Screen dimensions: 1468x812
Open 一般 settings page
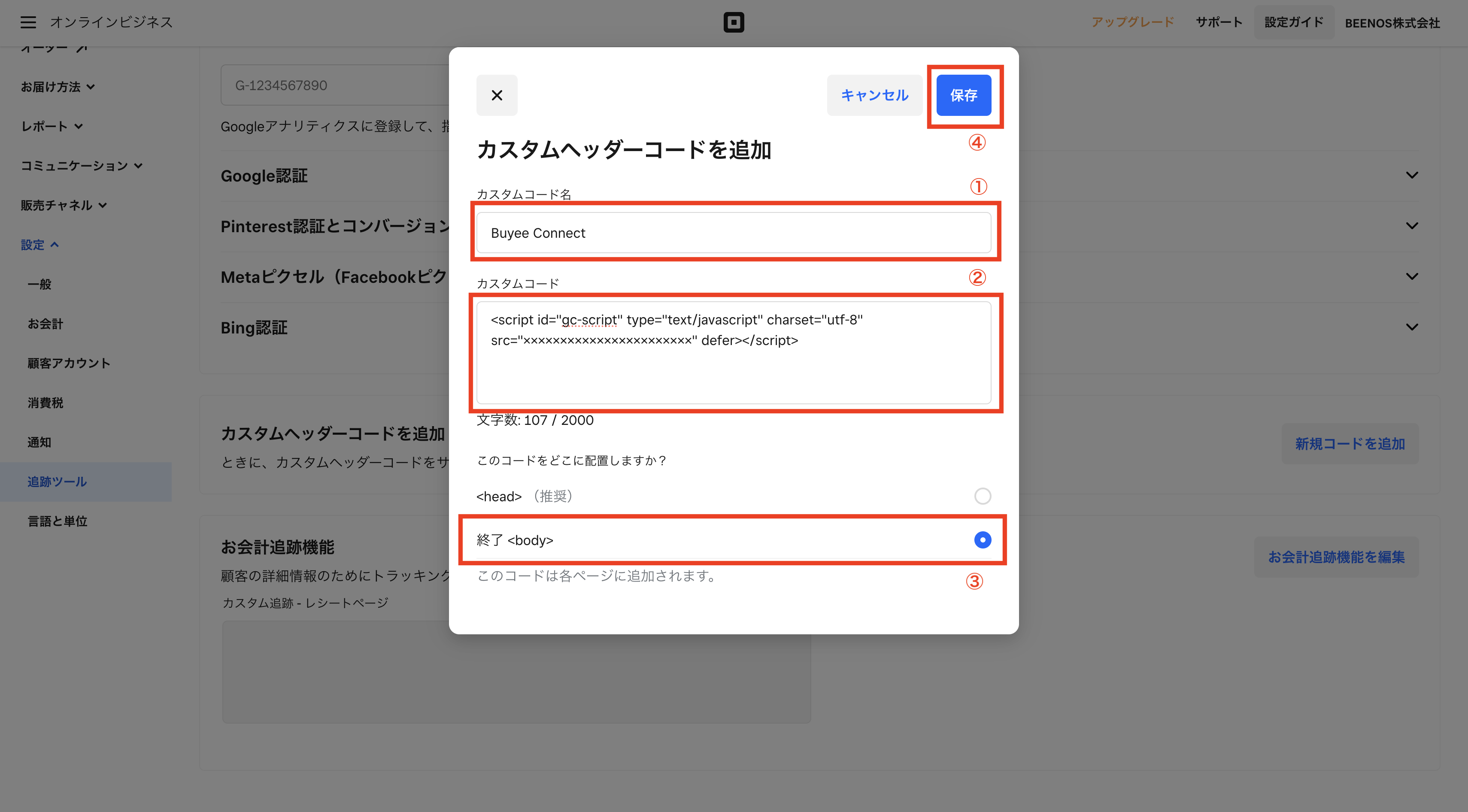pos(39,284)
